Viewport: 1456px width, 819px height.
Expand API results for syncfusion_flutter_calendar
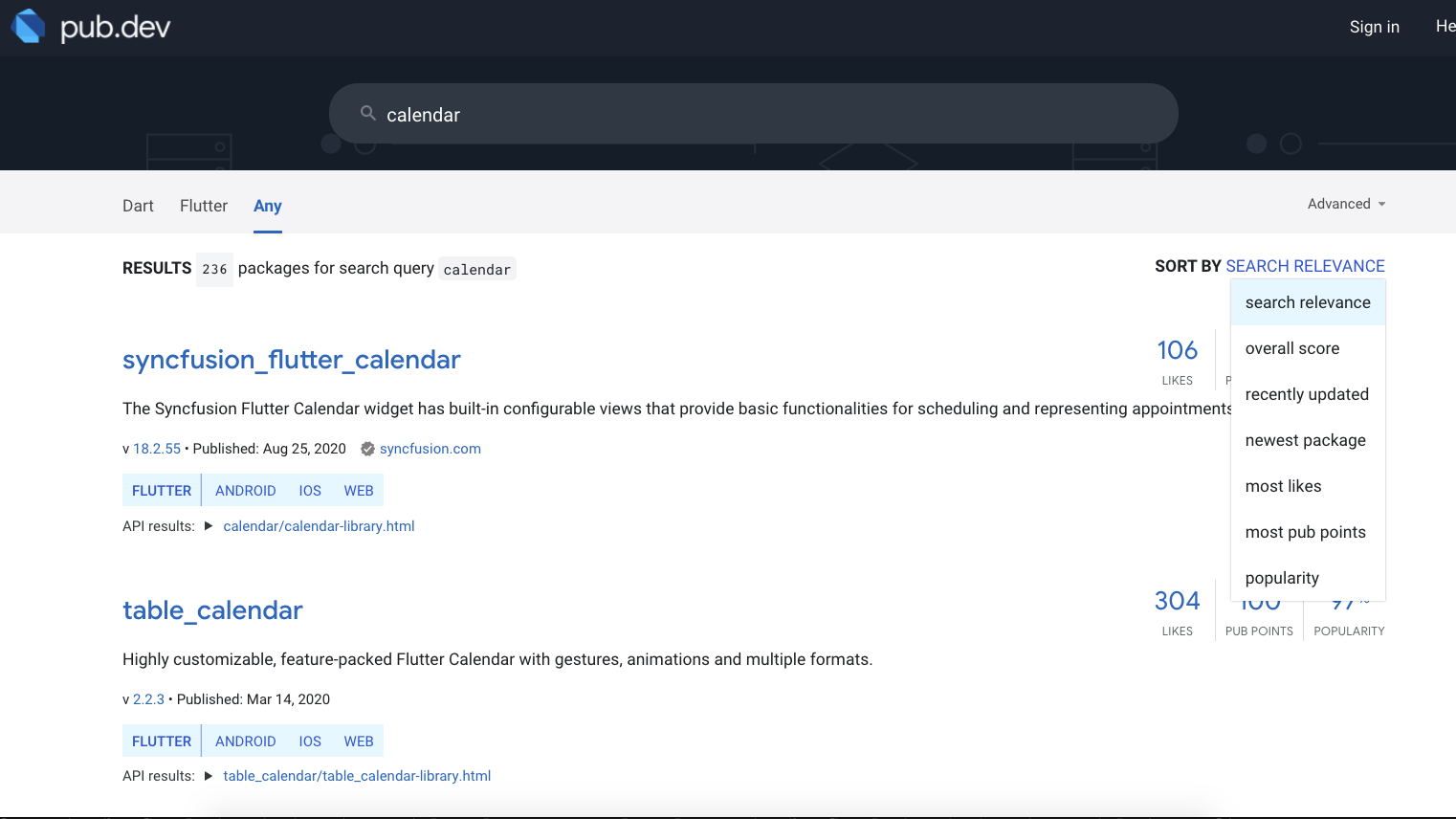[x=209, y=526]
